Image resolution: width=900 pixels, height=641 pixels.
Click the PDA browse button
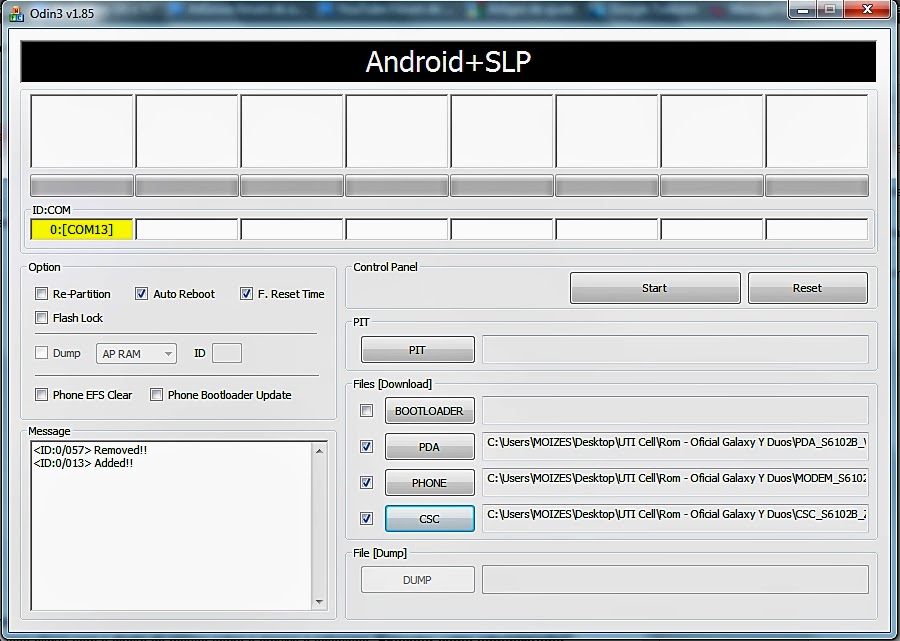click(429, 447)
